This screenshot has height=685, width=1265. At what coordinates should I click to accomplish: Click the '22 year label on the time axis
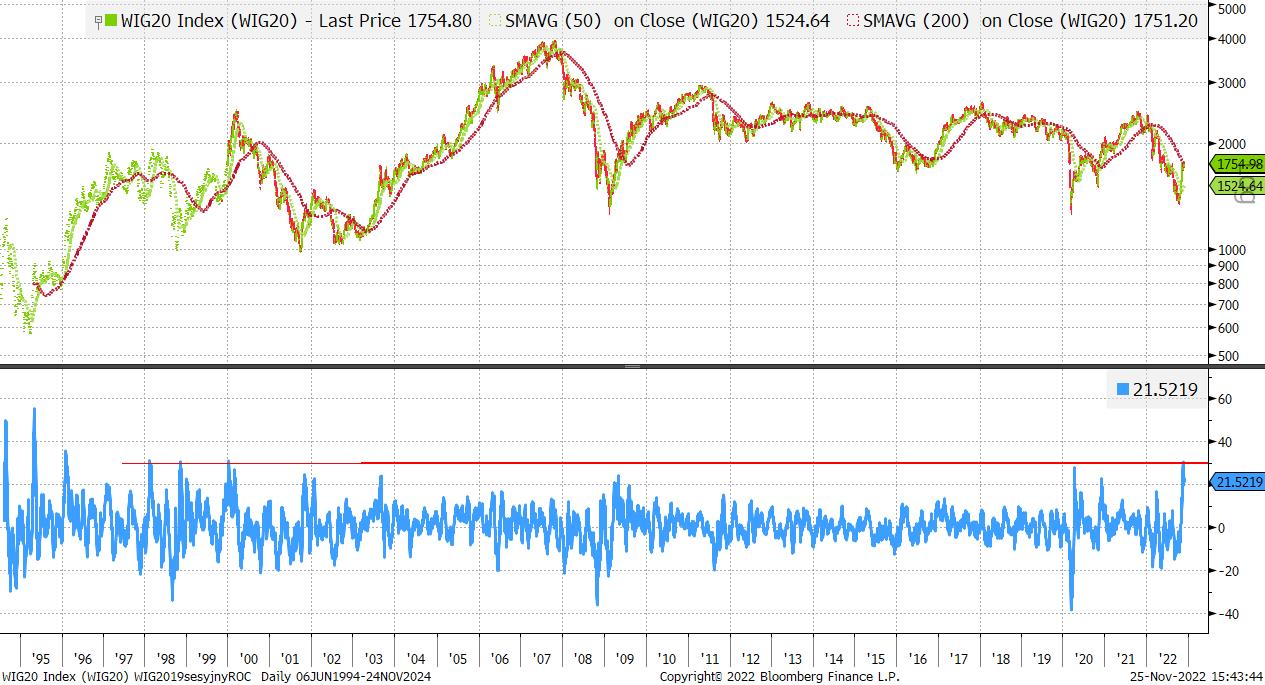1168,659
